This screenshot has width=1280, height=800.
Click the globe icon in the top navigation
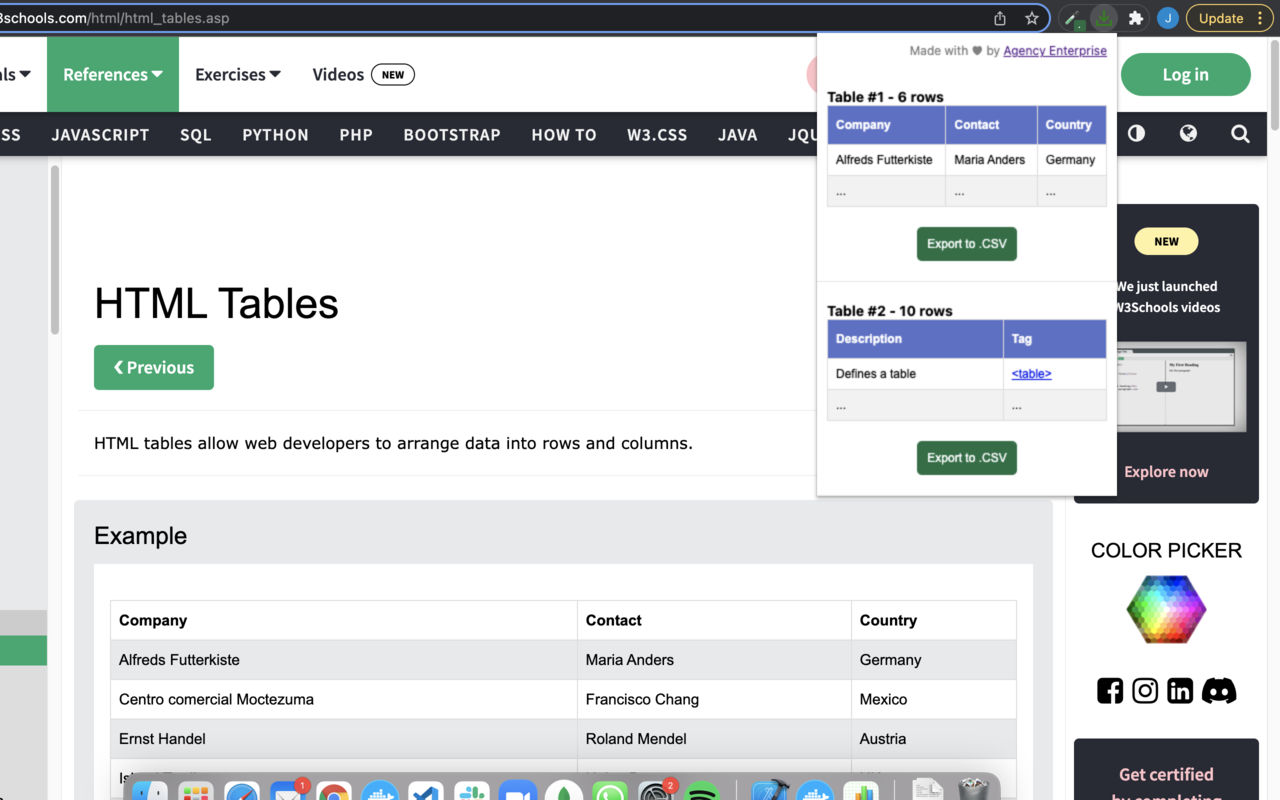pyautogui.click(x=1188, y=134)
